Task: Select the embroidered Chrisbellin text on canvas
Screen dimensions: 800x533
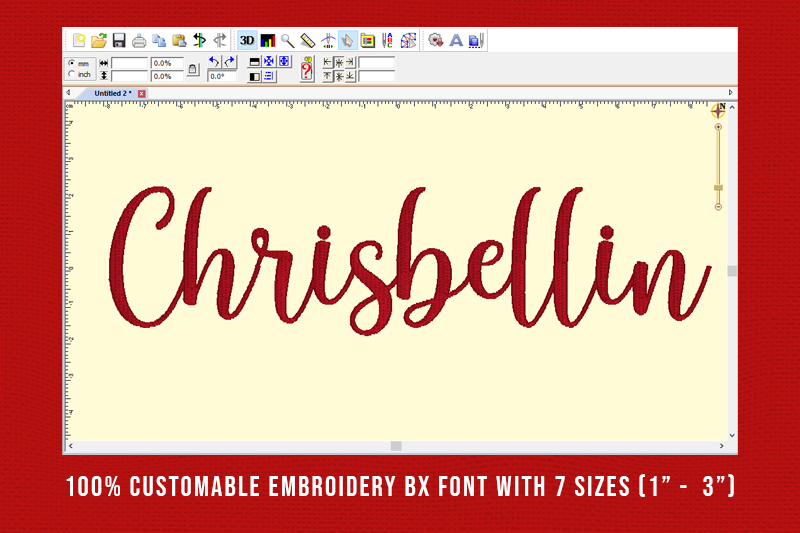Action: pos(410,260)
